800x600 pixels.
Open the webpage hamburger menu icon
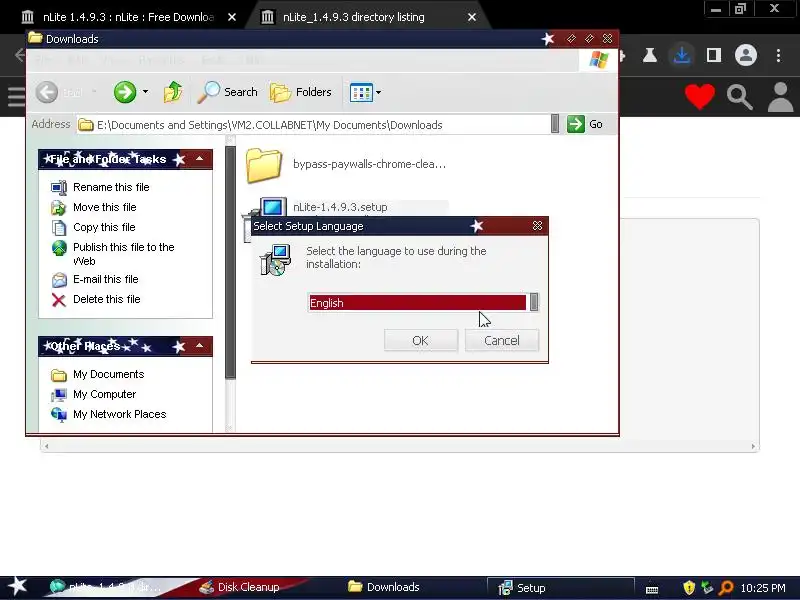15,96
